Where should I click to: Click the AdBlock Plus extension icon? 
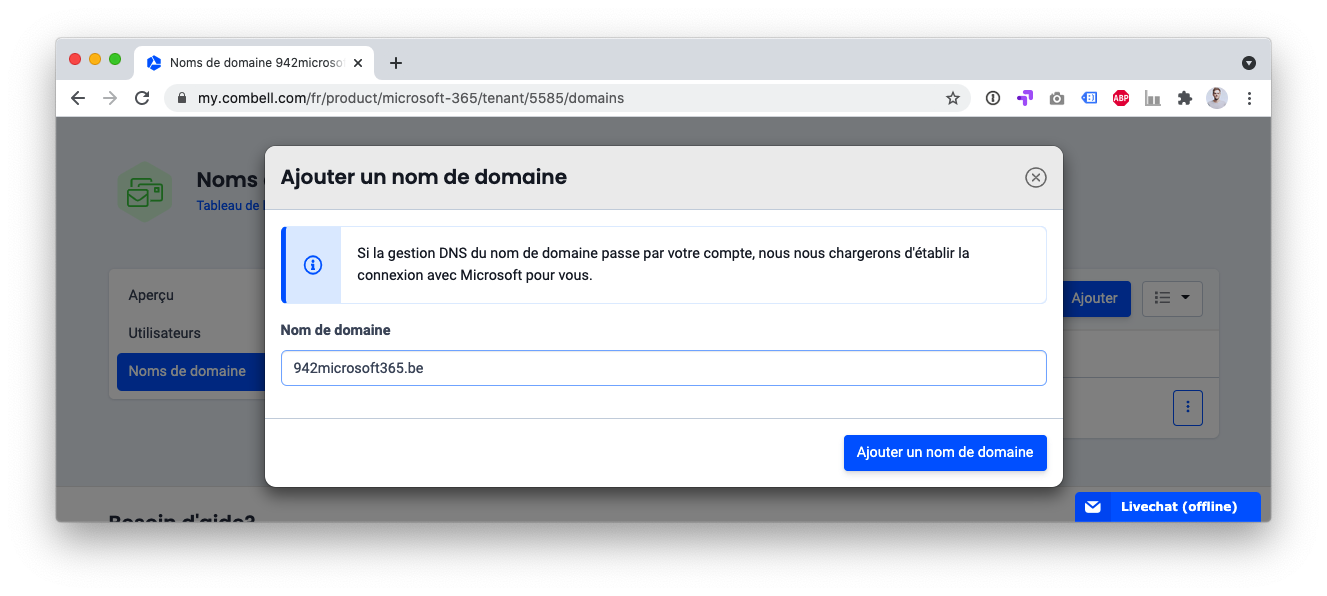click(1121, 98)
